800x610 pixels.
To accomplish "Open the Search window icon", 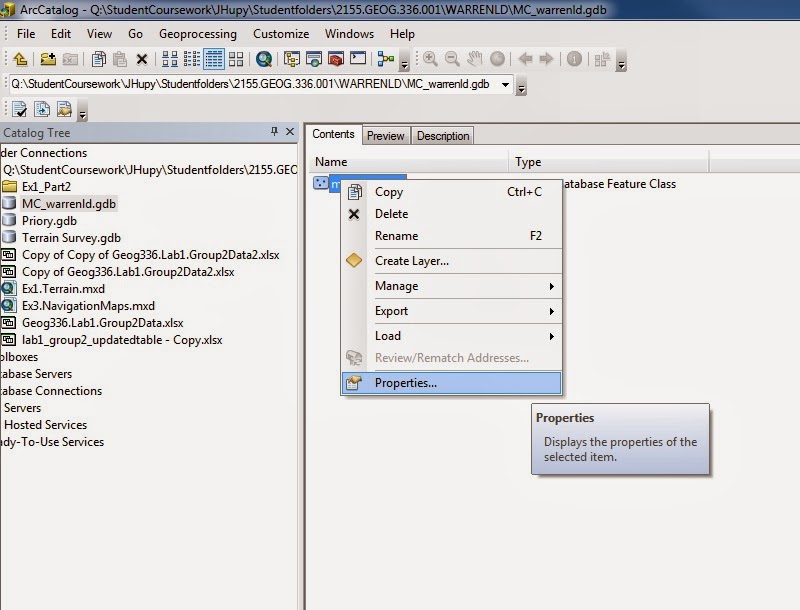I will pyautogui.click(x=314, y=59).
